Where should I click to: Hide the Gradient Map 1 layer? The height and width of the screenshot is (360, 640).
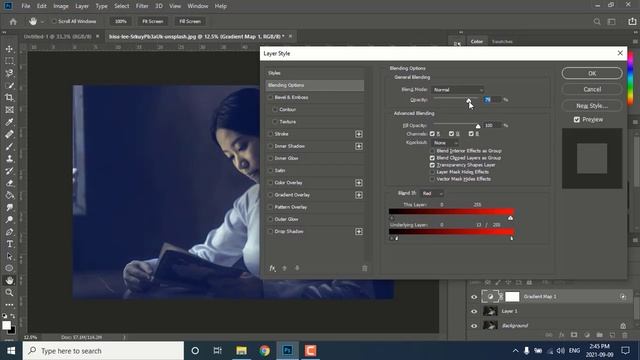coord(474,297)
